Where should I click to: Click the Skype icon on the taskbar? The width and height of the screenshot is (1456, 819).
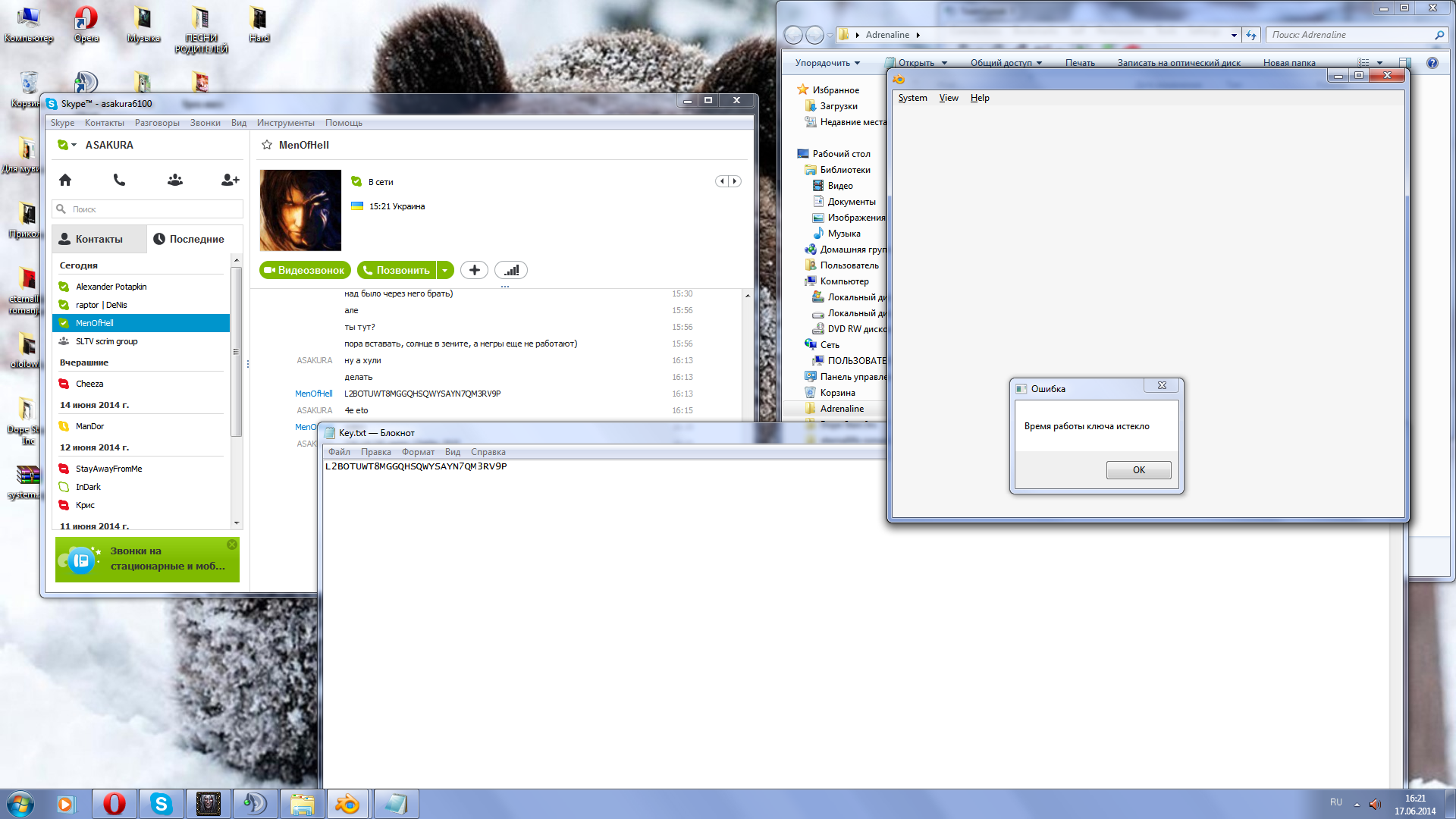tap(162, 804)
